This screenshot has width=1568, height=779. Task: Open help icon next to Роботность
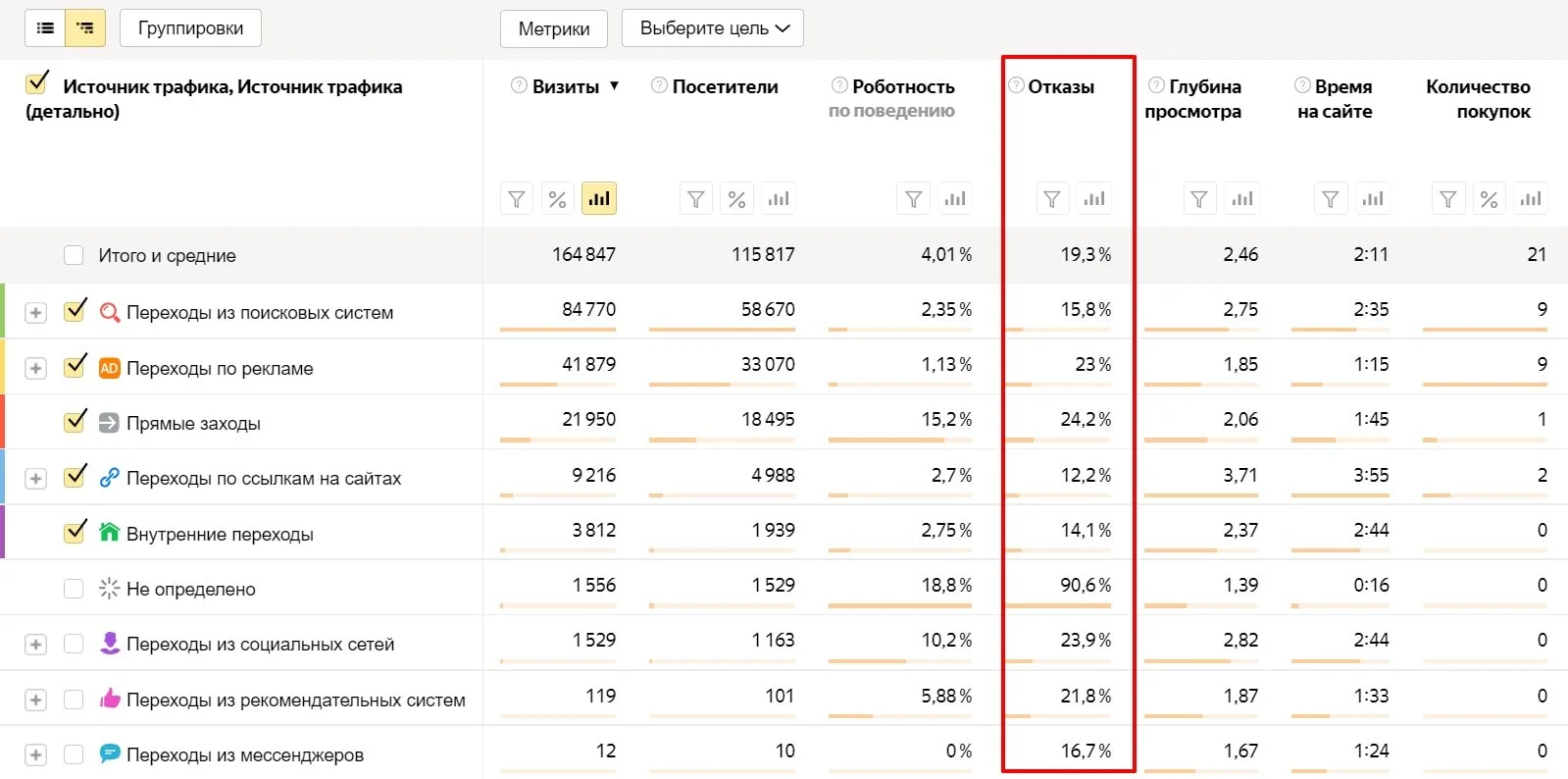pyautogui.click(x=839, y=85)
